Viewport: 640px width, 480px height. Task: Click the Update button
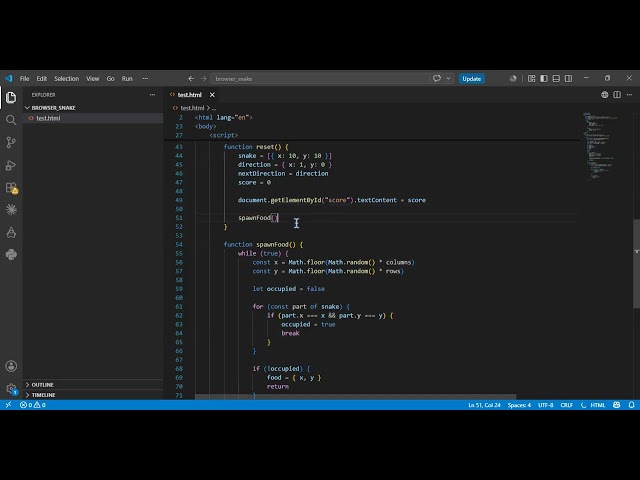[471, 78]
